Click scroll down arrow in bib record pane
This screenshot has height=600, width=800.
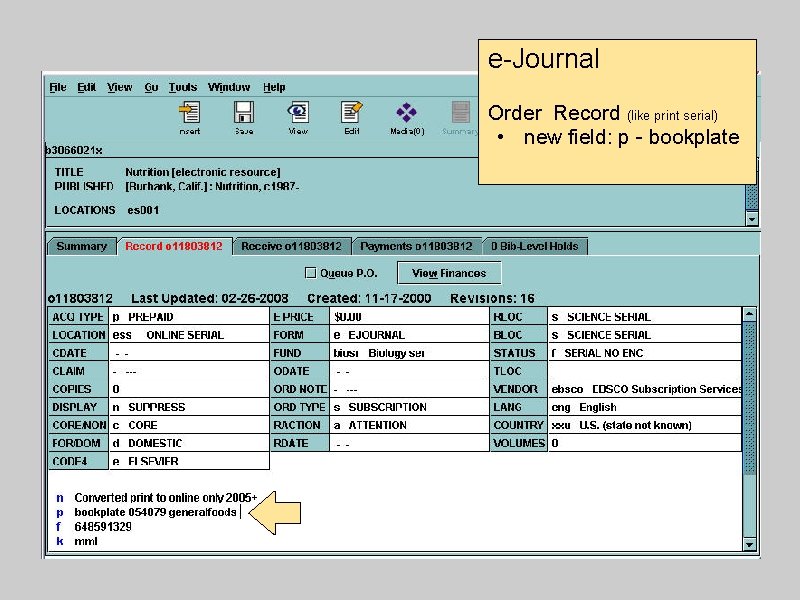752,219
